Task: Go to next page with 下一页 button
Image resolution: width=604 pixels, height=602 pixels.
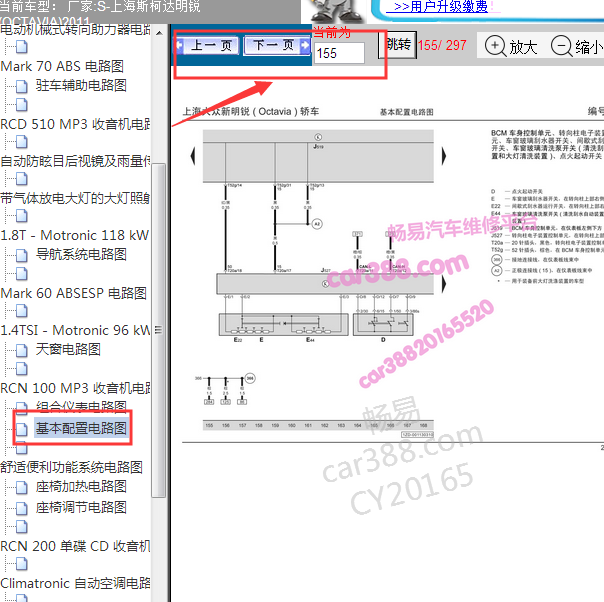Action: pos(277,45)
